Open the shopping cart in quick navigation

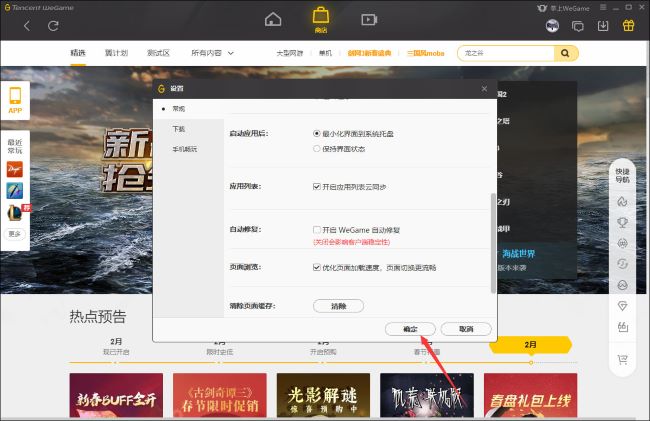coord(622,359)
